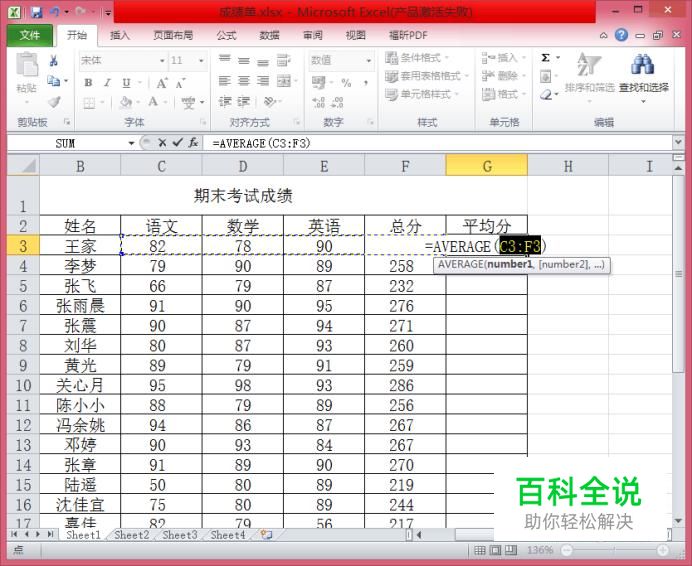Click the Help question mark icon
The height and width of the screenshot is (566, 692).
[621, 35]
